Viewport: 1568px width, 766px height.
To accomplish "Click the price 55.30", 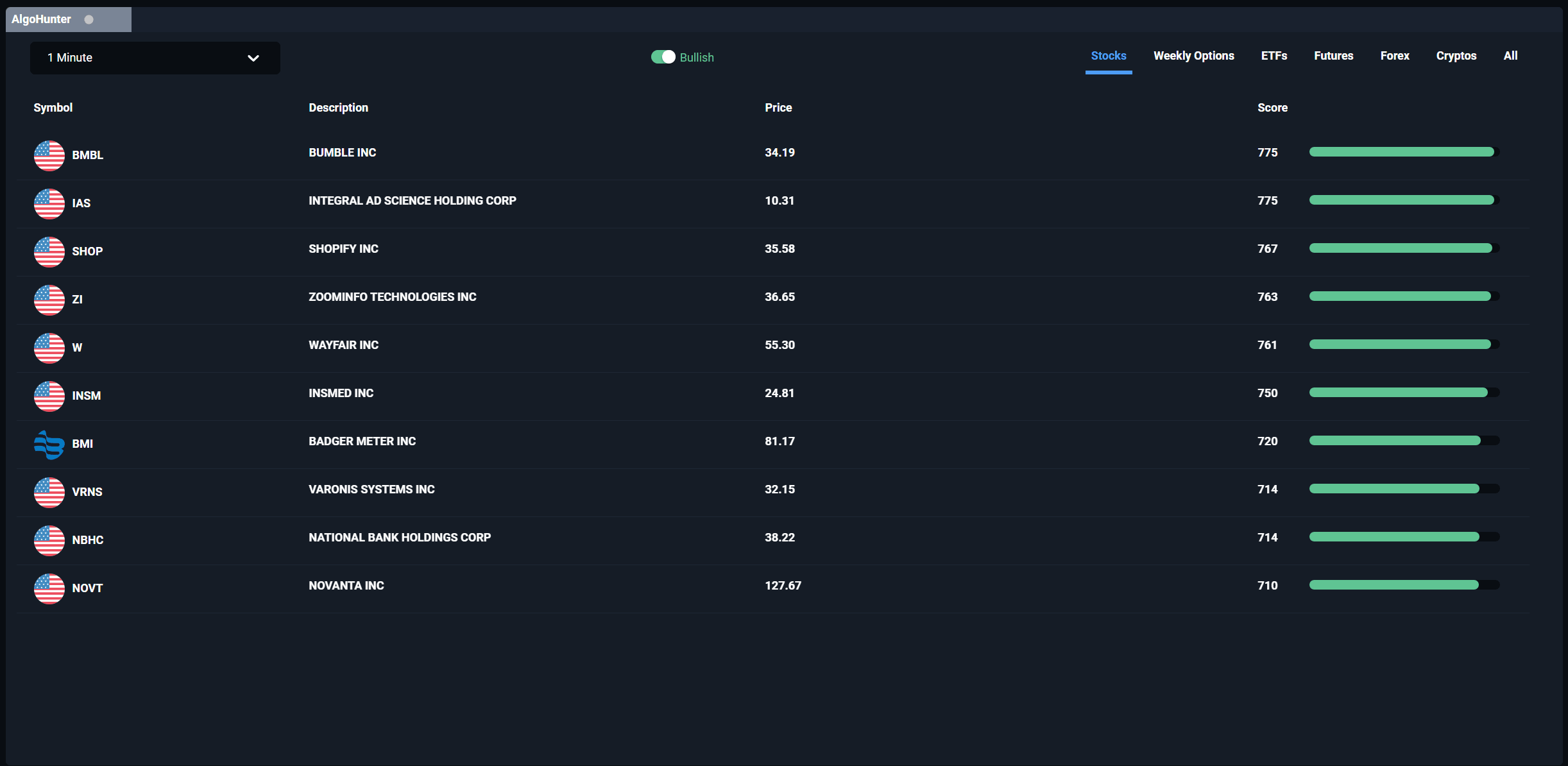I will pyautogui.click(x=780, y=345).
